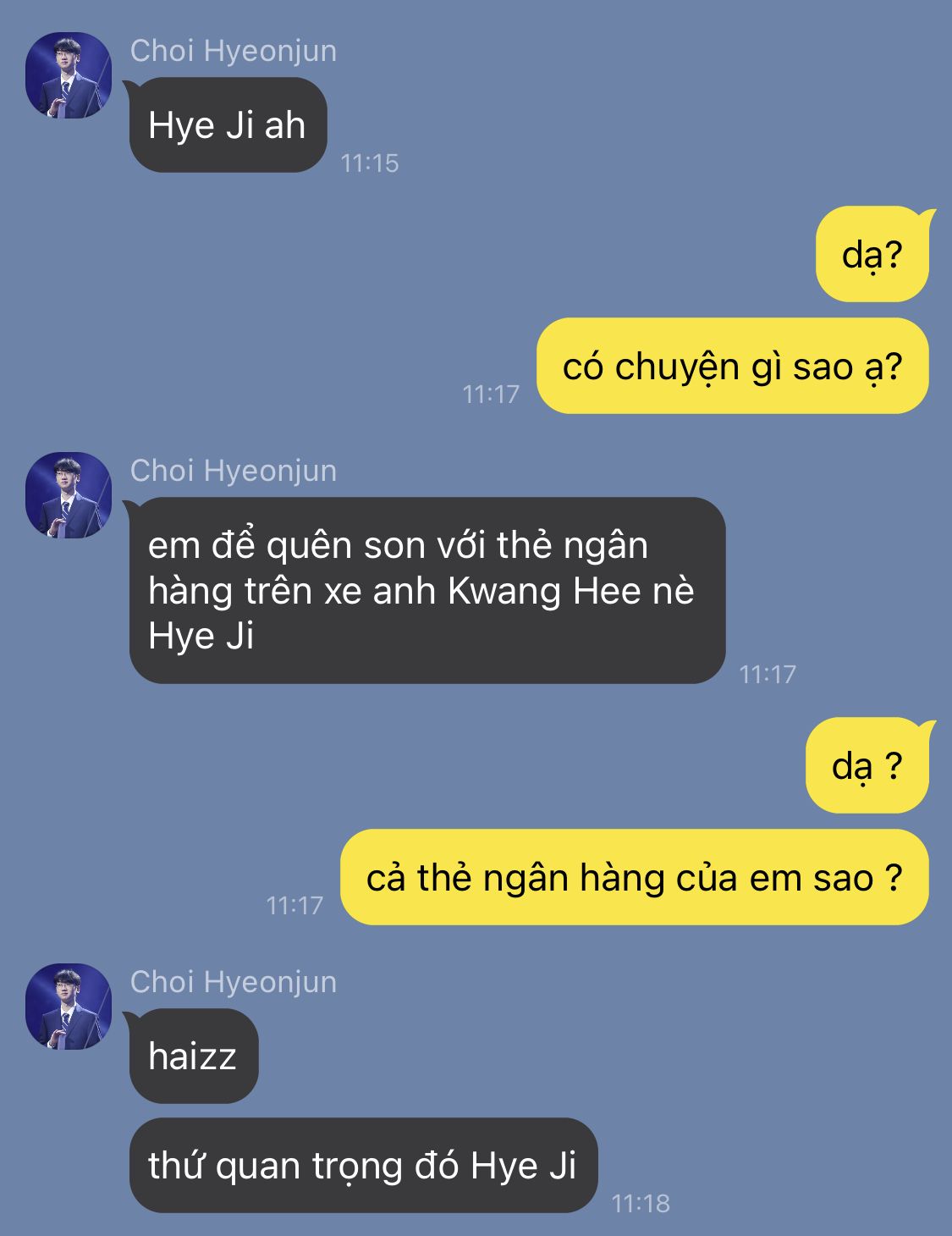Open Choi Hyeonjun's avatar beside "Hye Ji ah"
The image size is (952, 1236).
[69, 75]
